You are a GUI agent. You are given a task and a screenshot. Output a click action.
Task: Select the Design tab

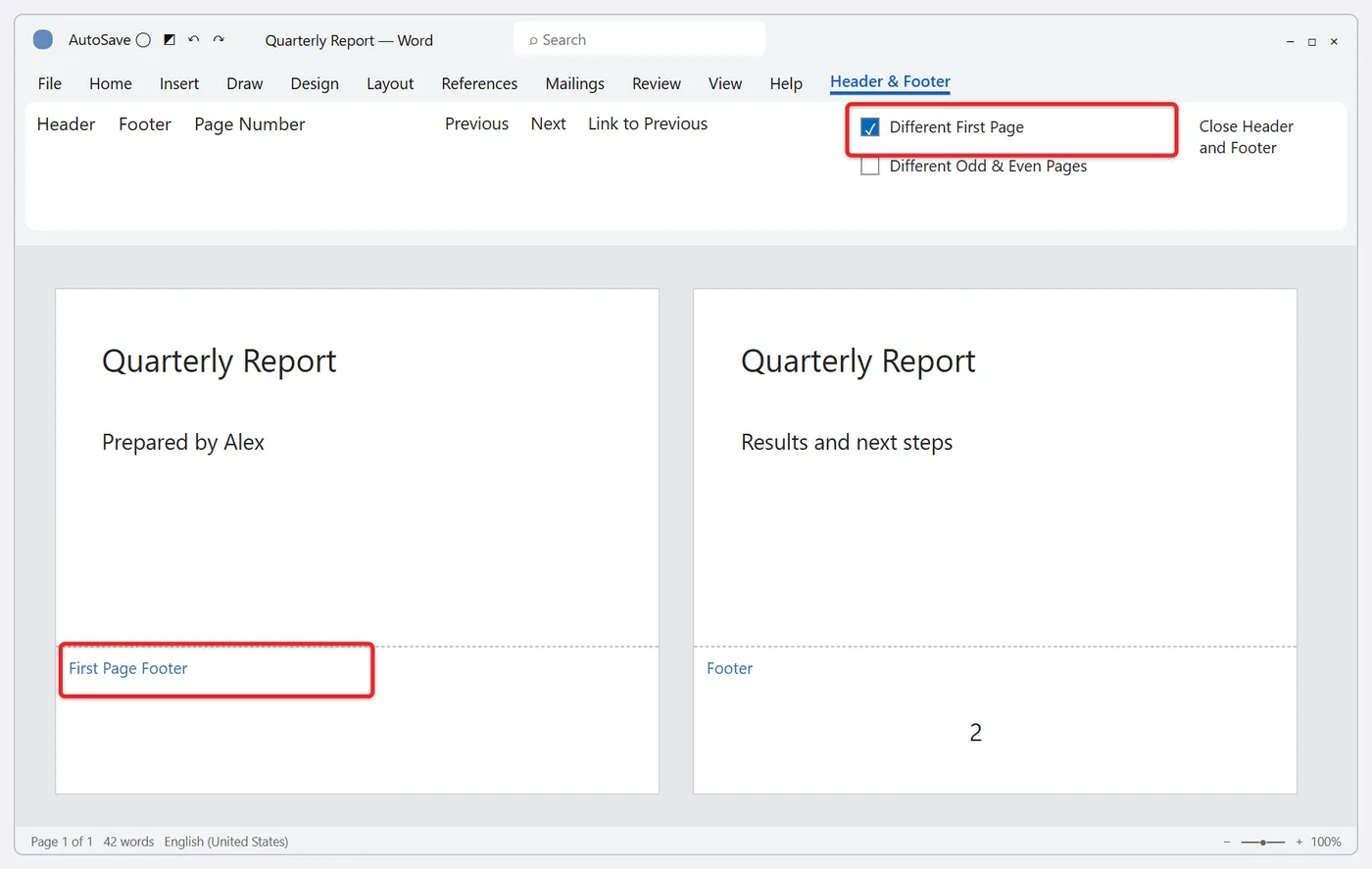coord(315,84)
